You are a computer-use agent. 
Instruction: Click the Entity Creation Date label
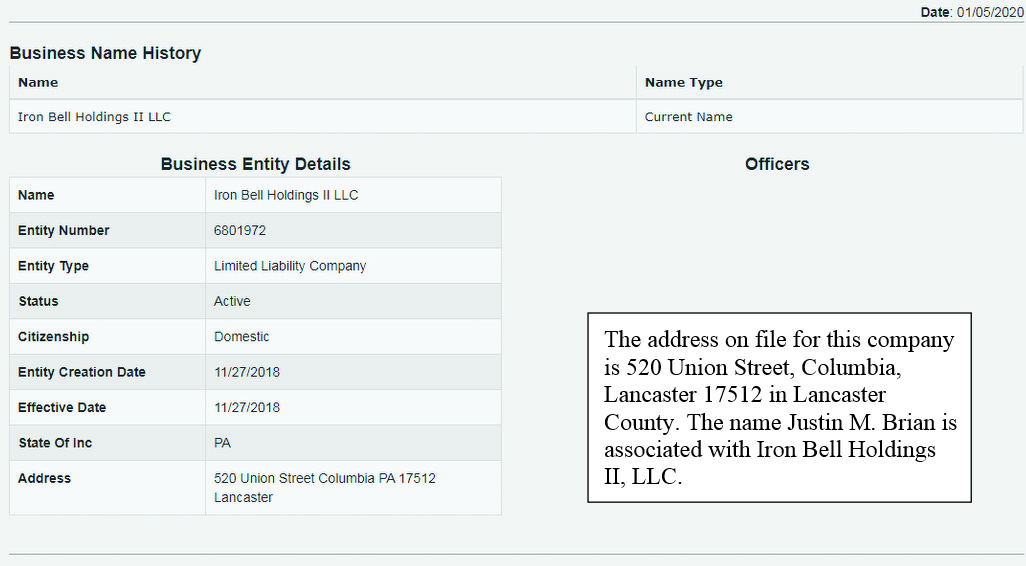coord(82,372)
